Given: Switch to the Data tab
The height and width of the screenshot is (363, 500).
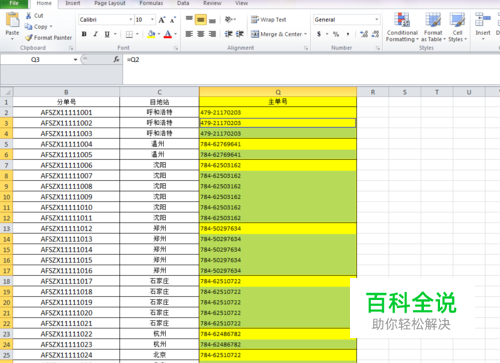Looking at the screenshot, I should [x=183, y=3].
